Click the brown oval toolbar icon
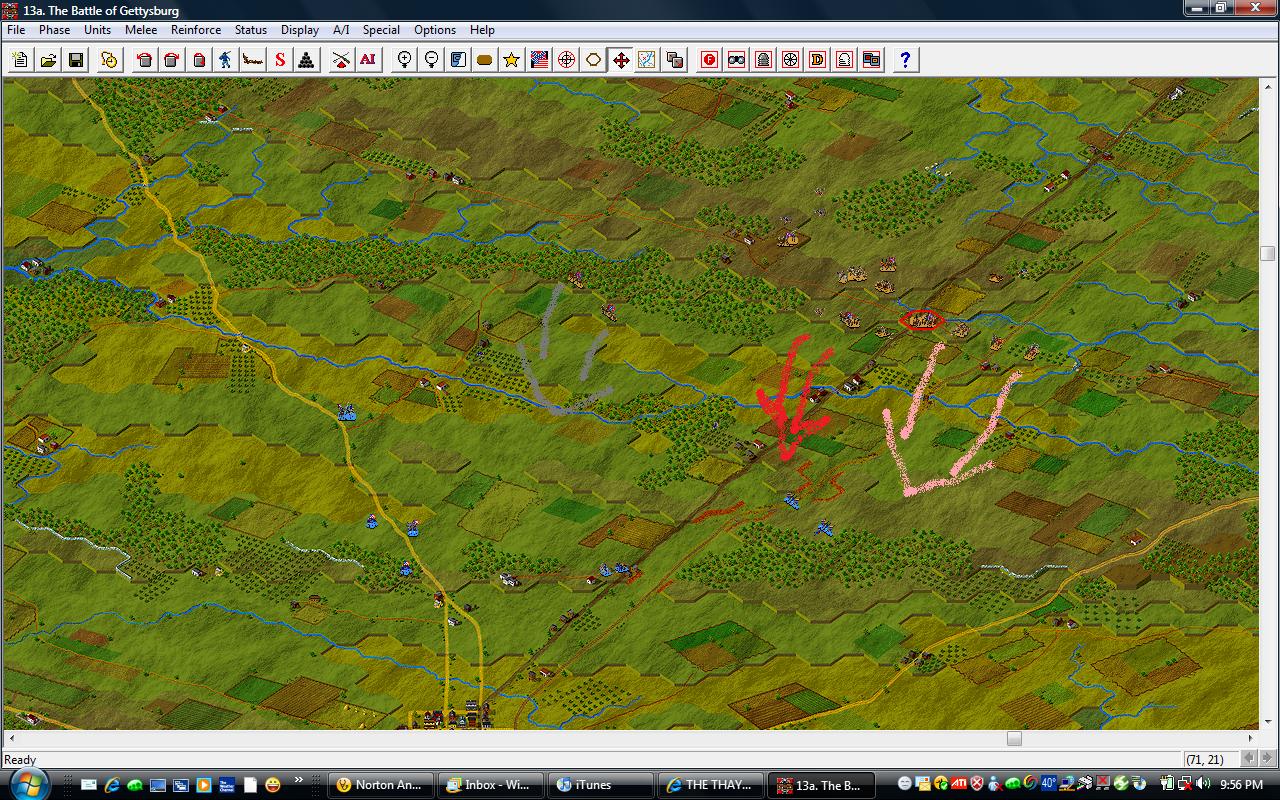Screen dimensions: 1280x800 [485, 60]
